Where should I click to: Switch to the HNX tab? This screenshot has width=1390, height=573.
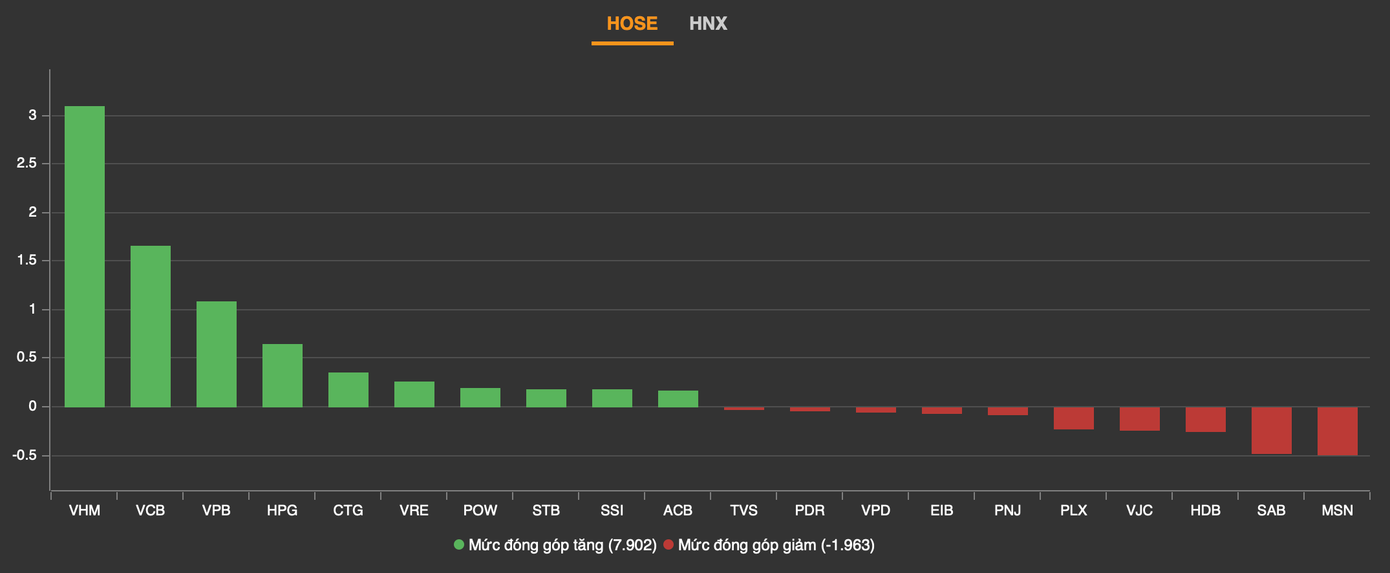pyautogui.click(x=708, y=23)
